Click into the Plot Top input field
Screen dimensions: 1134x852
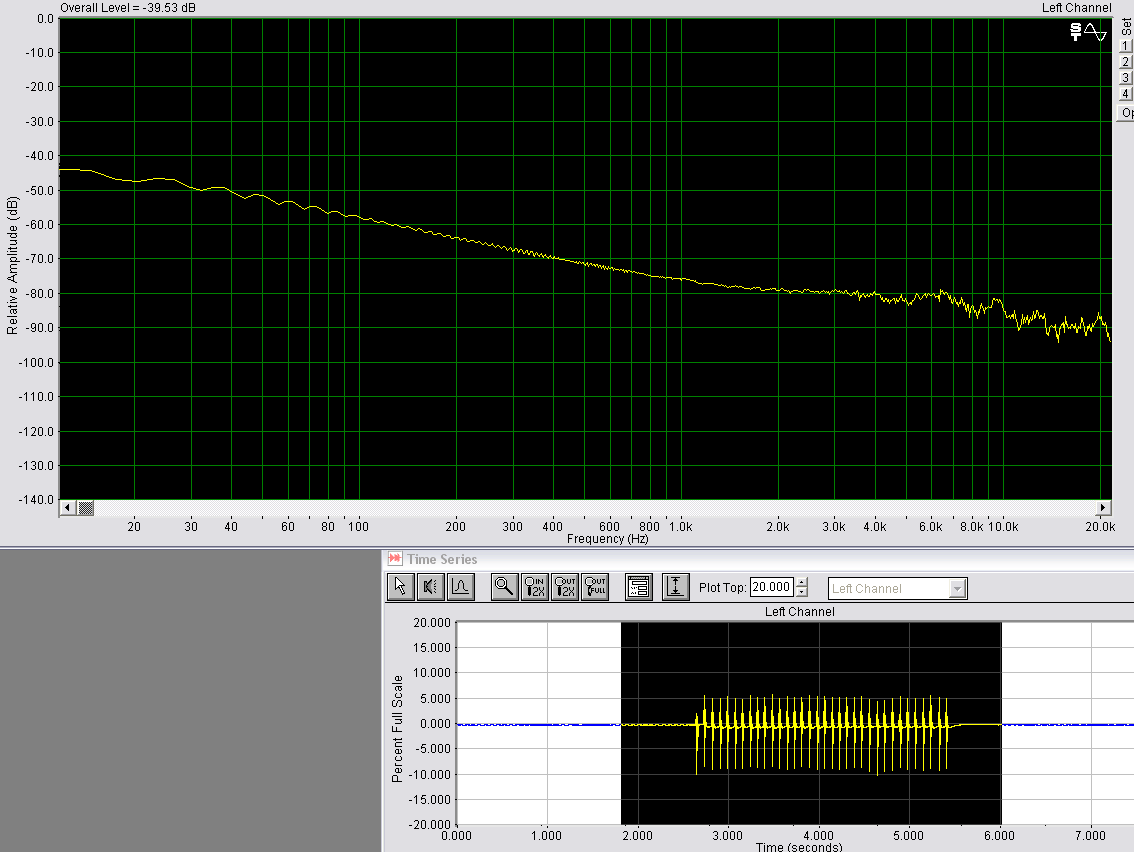771,588
